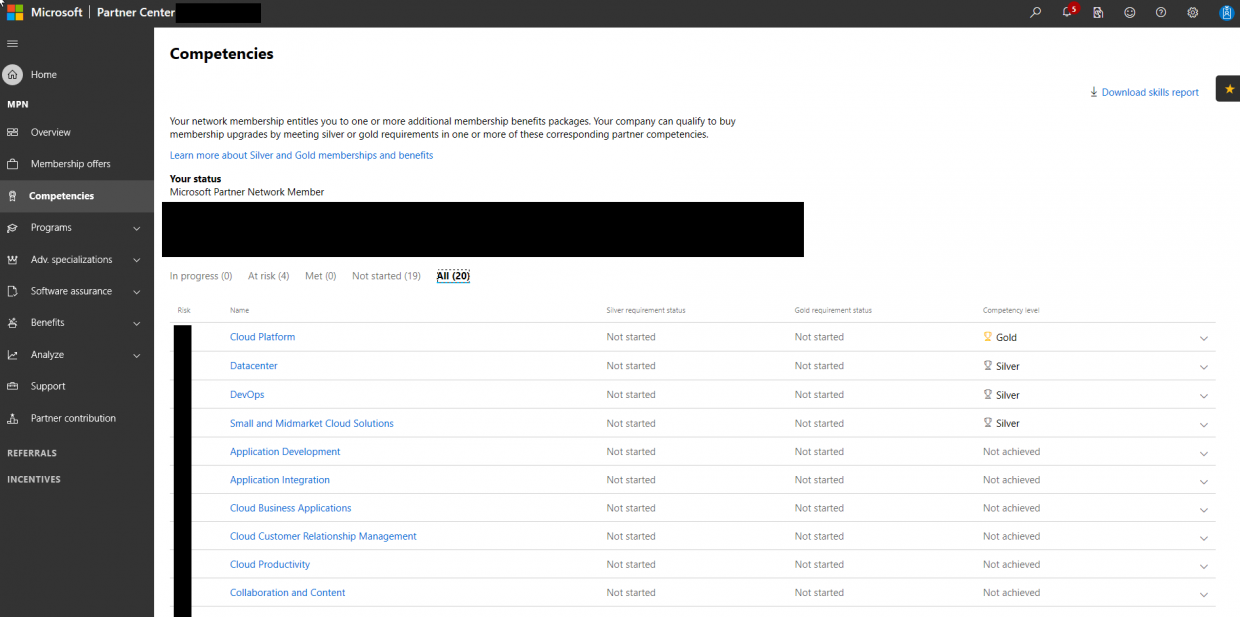Open Learn more about Silver and Gold memberships
The height and width of the screenshot is (617, 1240).
pyautogui.click(x=301, y=155)
